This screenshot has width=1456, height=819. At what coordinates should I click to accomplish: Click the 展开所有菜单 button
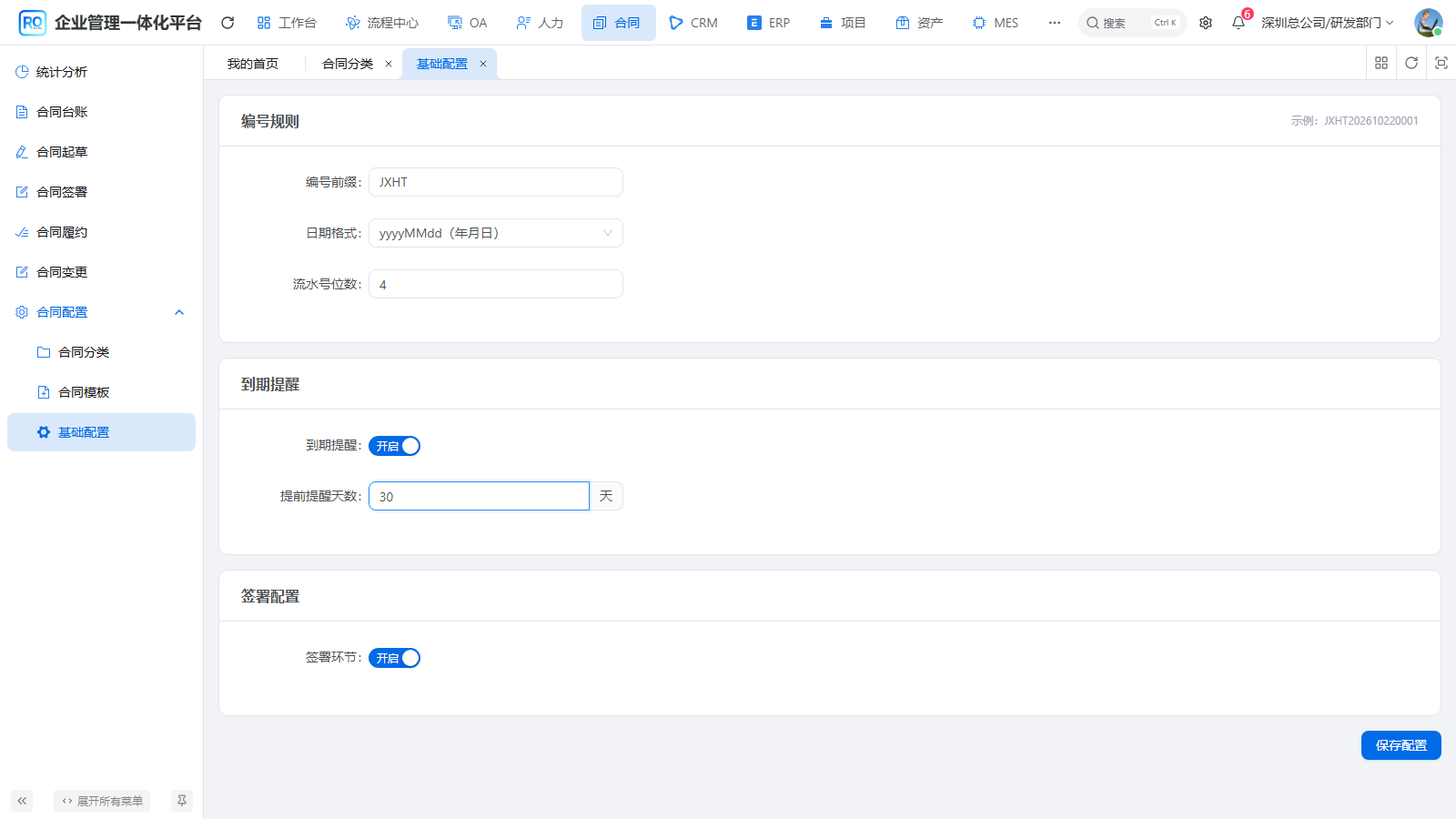[x=102, y=801]
